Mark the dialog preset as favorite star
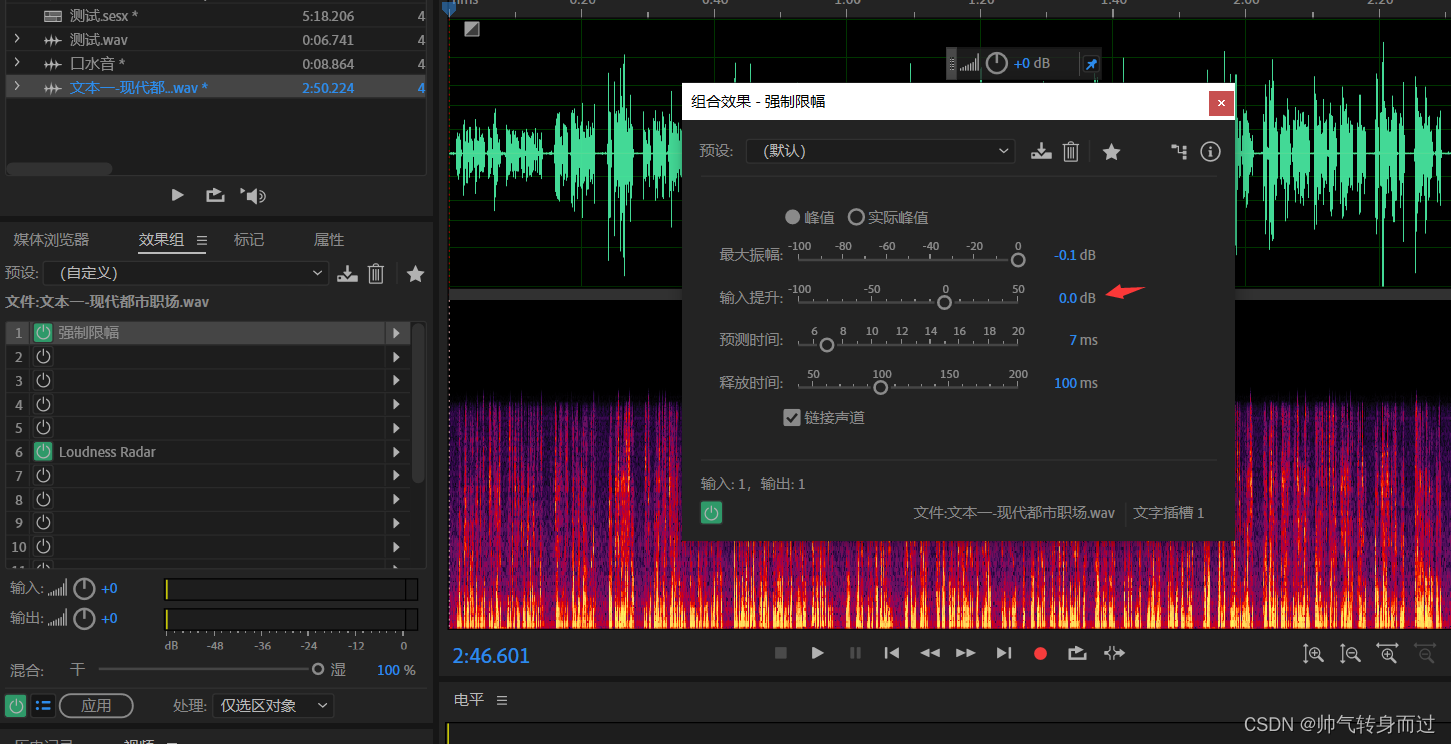Screen dimensions: 1451x744 tap(1111, 152)
